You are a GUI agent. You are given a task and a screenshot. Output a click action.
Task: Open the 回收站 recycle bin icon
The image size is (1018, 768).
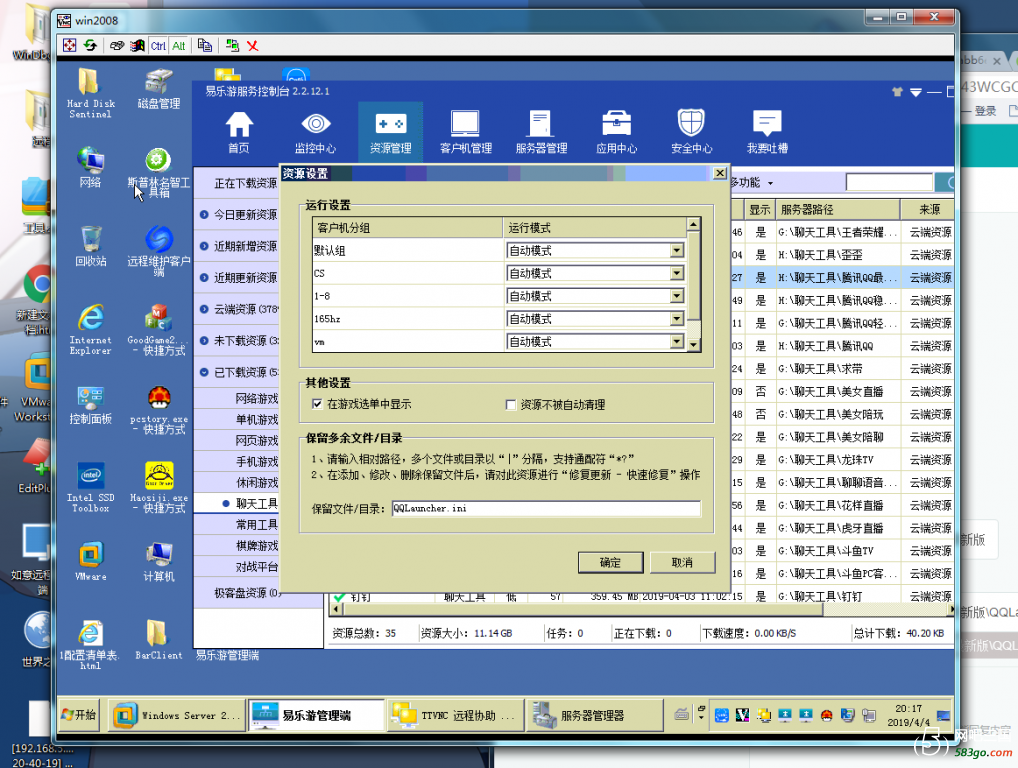click(90, 246)
